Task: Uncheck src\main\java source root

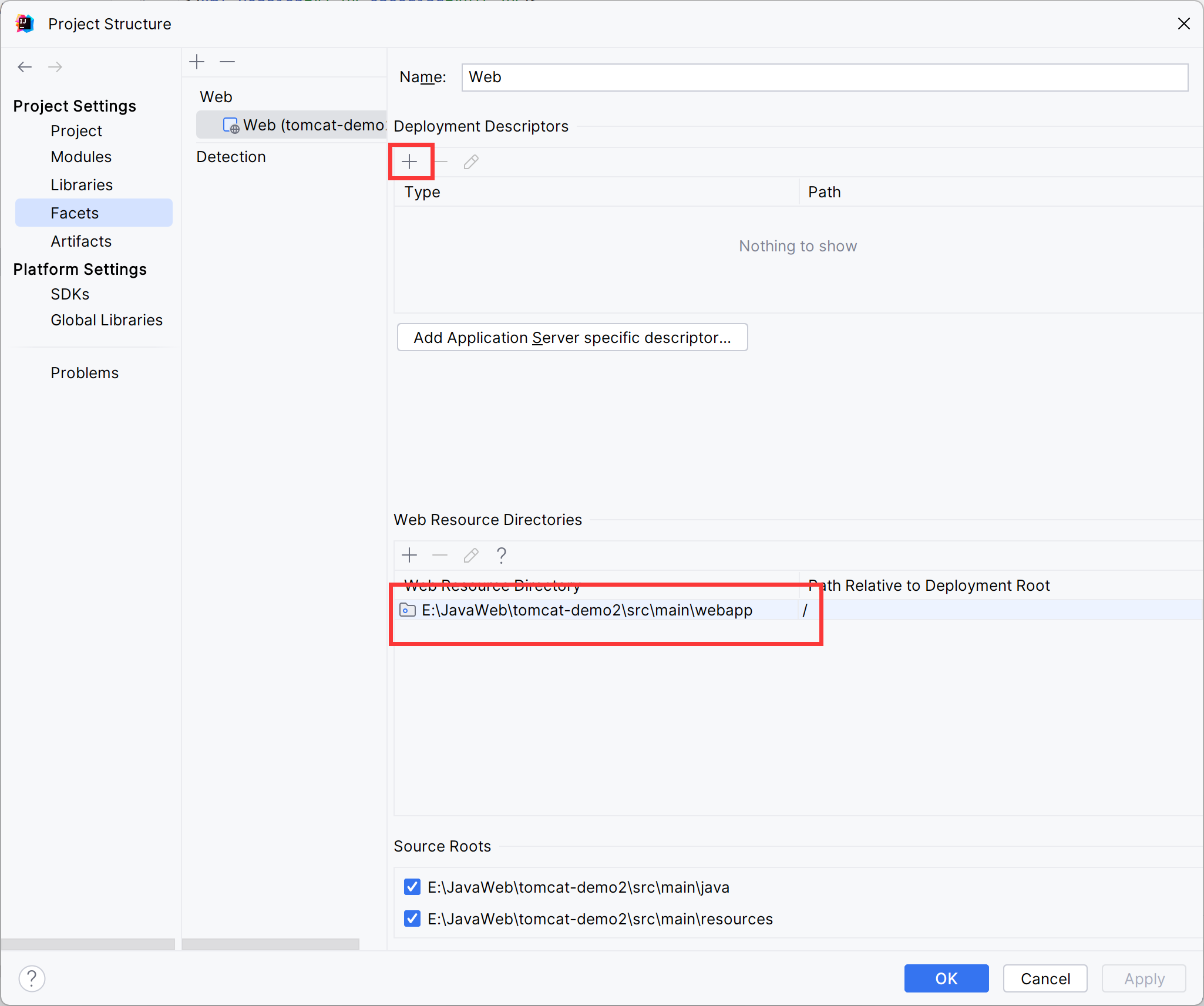Action: [x=412, y=887]
